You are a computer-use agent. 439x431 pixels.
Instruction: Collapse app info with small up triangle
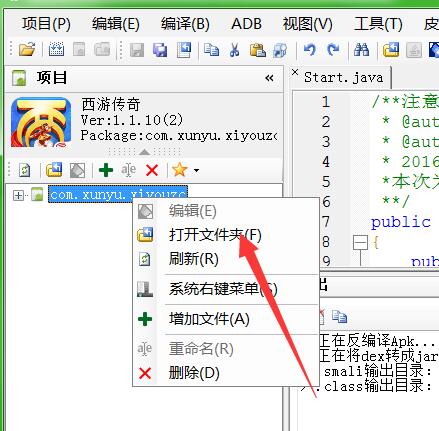[144, 152]
